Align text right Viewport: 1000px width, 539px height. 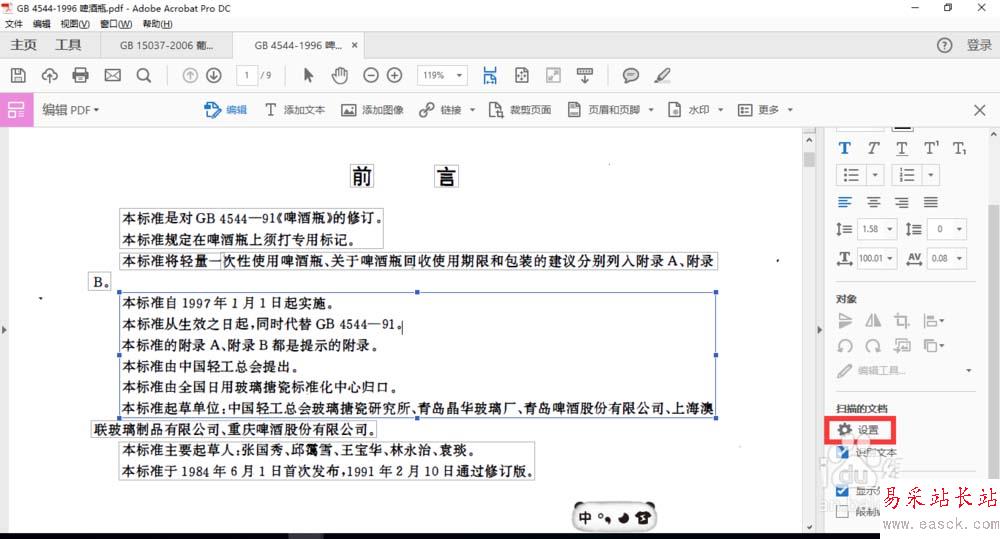pyautogui.click(x=902, y=202)
